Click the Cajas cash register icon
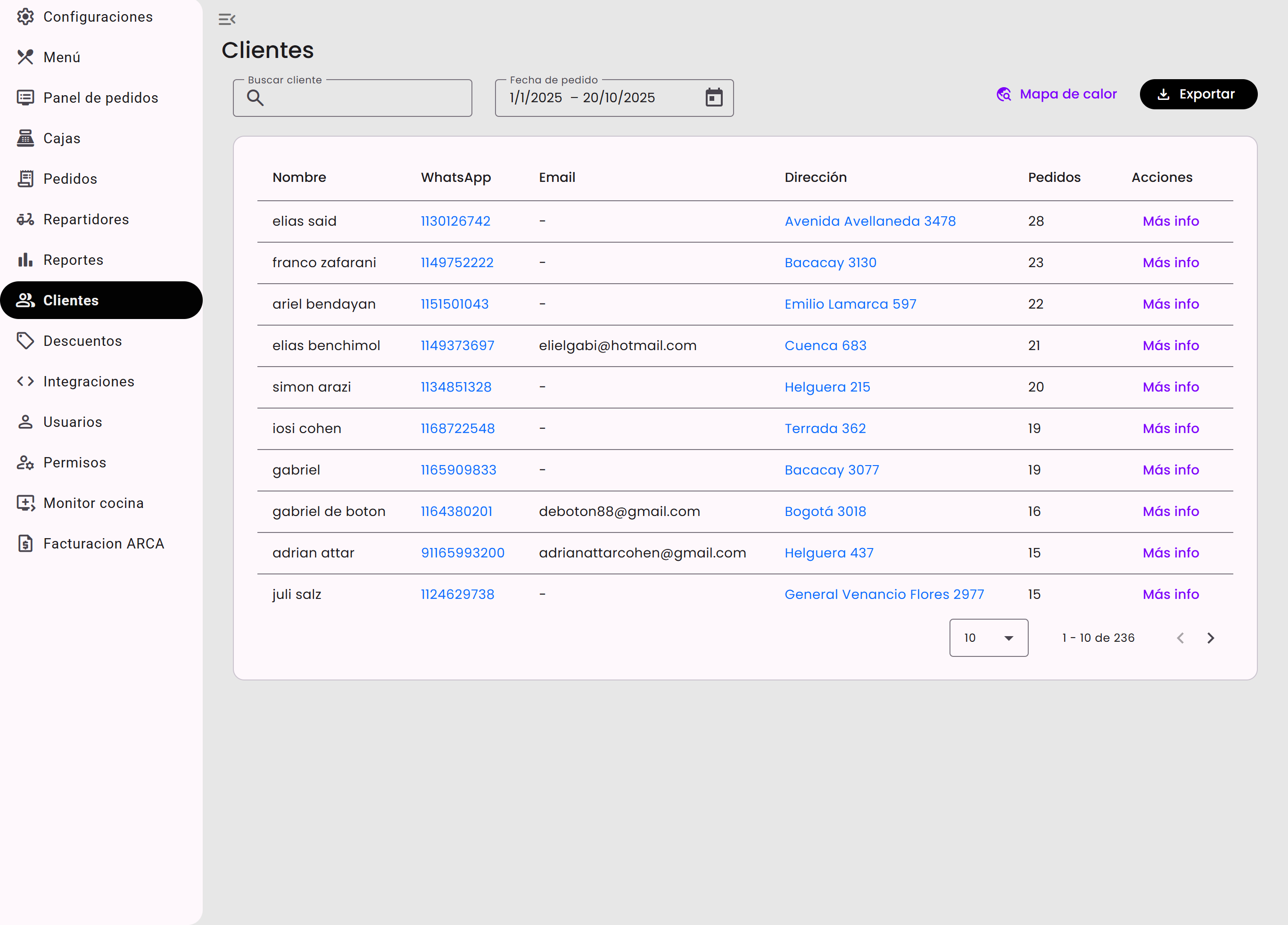The image size is (1288, 925). pyautogui.click(x=25, y=138)
